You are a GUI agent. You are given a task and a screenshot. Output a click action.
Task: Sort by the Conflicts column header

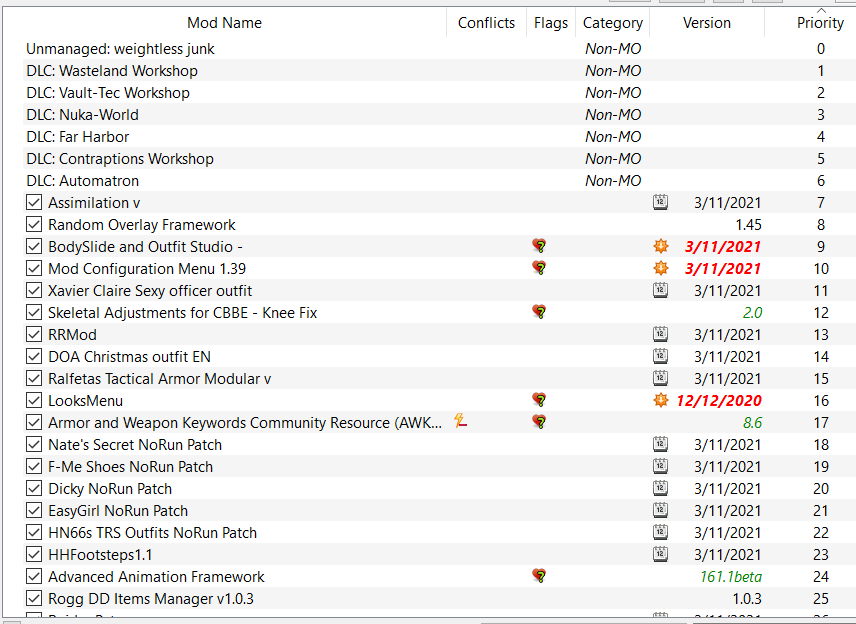486,22
